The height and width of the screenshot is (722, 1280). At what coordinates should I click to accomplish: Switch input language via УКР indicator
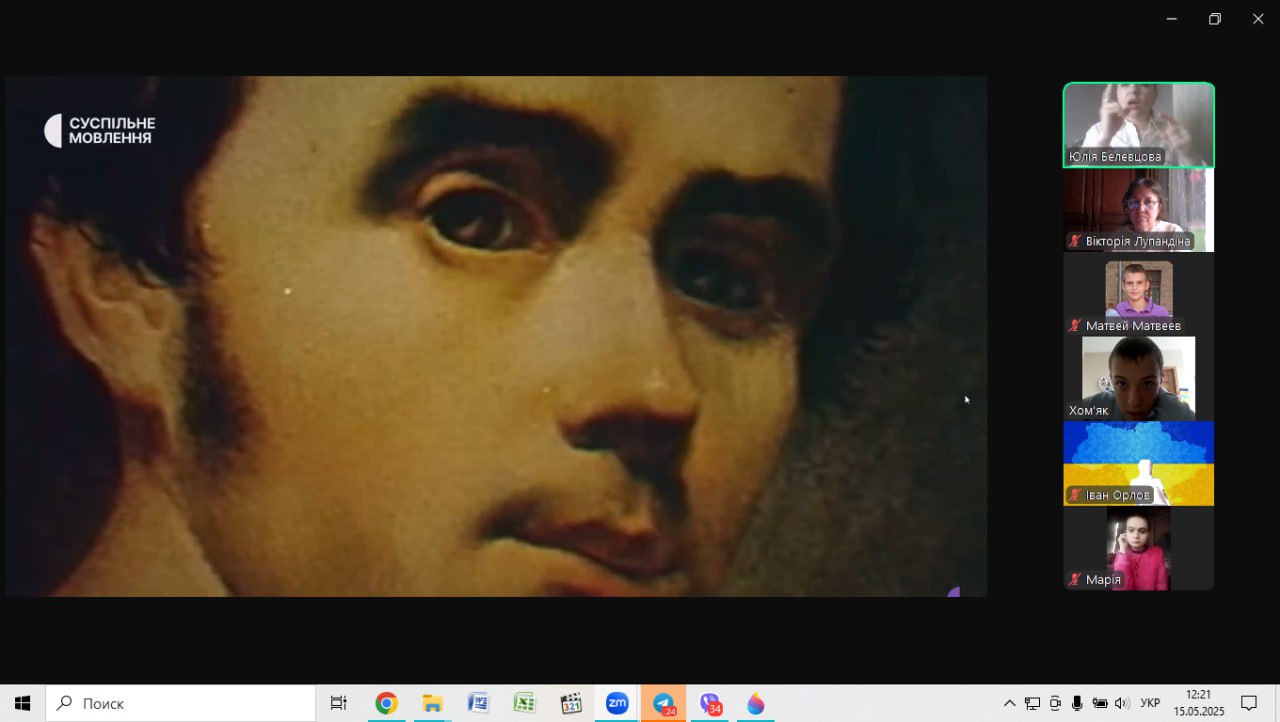(1150, 703)
